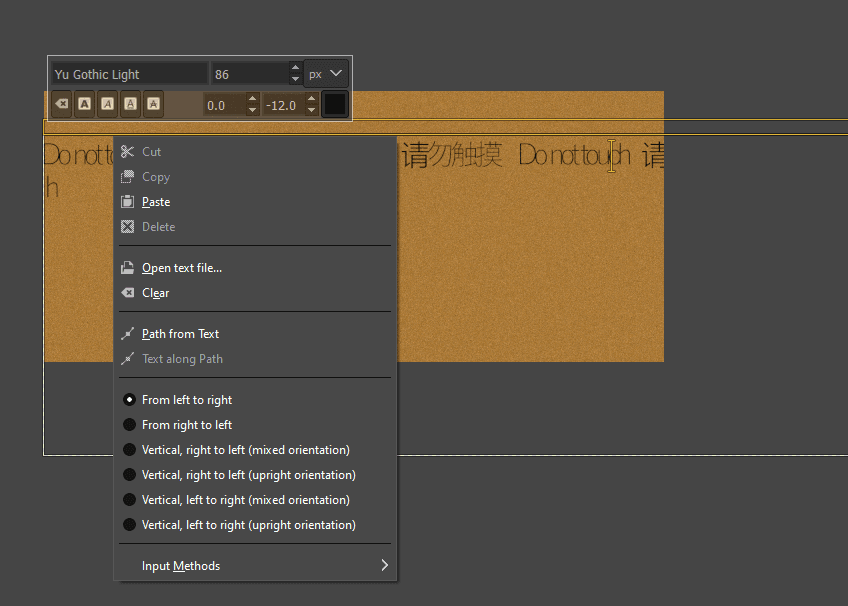Image resolution: width=848 pixels, height=606 pixels.
Task: Toggle strikethrough text style button
Action: click(x=154, y=104)
